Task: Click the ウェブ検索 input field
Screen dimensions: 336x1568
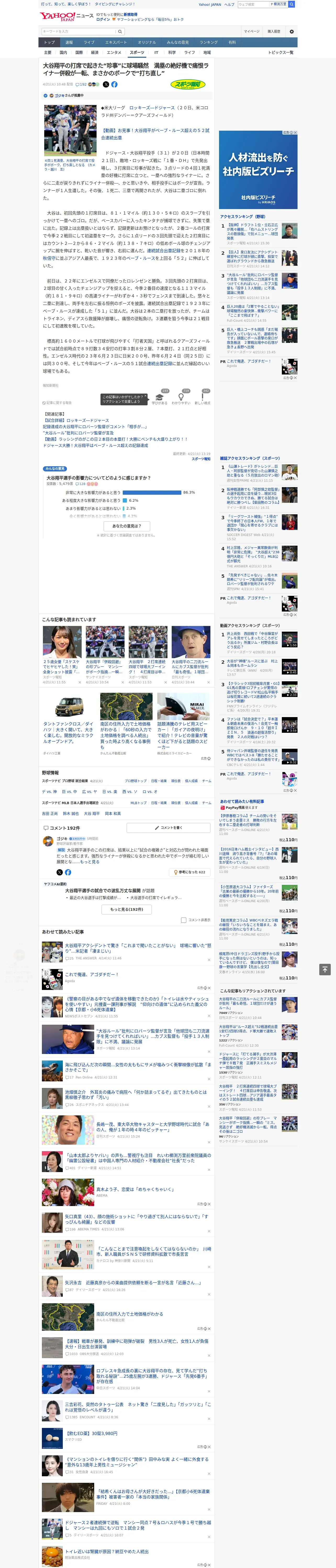Action: click(253, 4)
